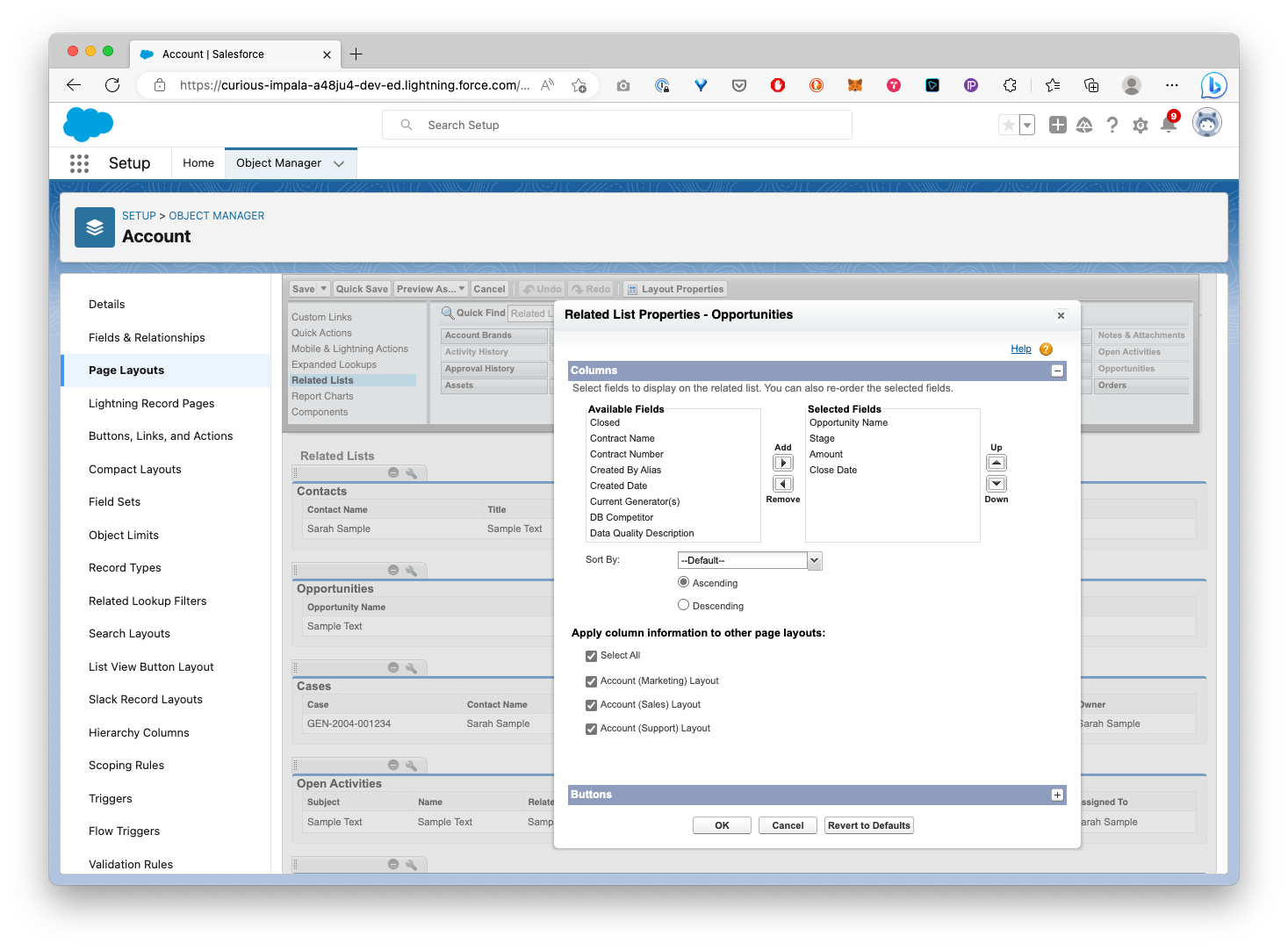The width and height of the screenshot is (1288, 950).
Task: Click the Search Setup field
Action: [x=617, y=125]
